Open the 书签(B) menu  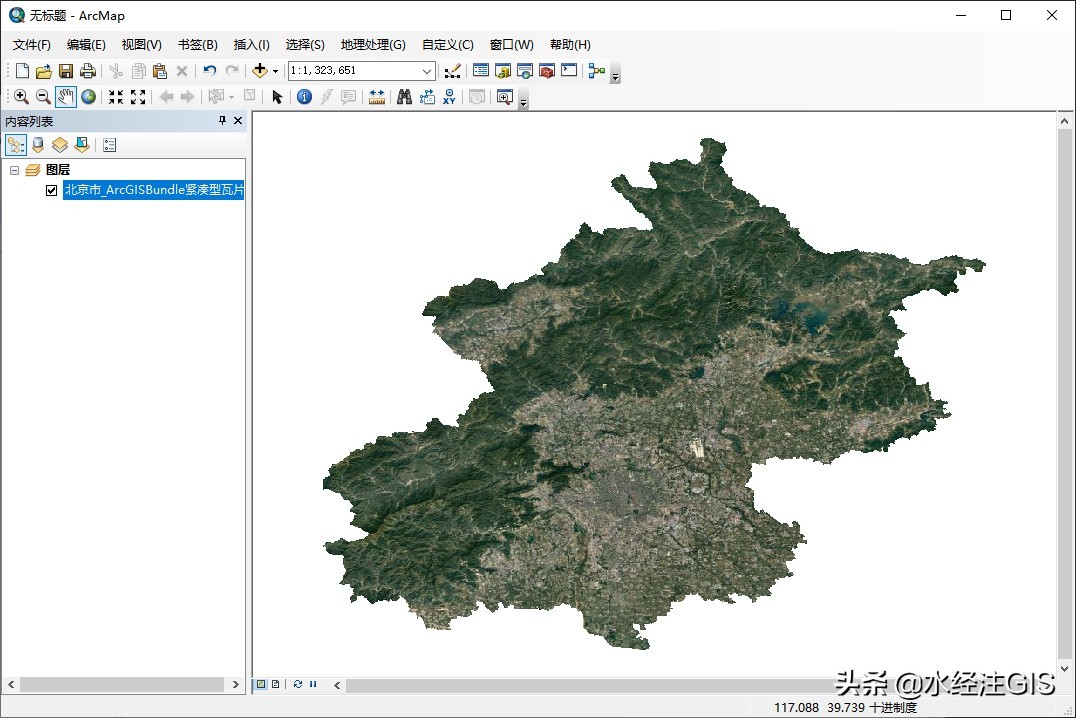197,44
